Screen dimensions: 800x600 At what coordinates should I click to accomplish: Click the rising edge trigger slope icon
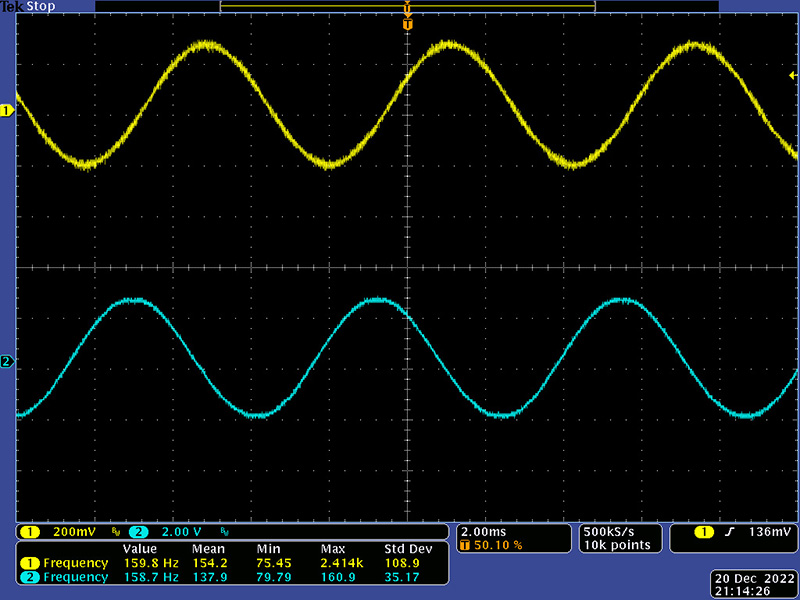[730, 532]
